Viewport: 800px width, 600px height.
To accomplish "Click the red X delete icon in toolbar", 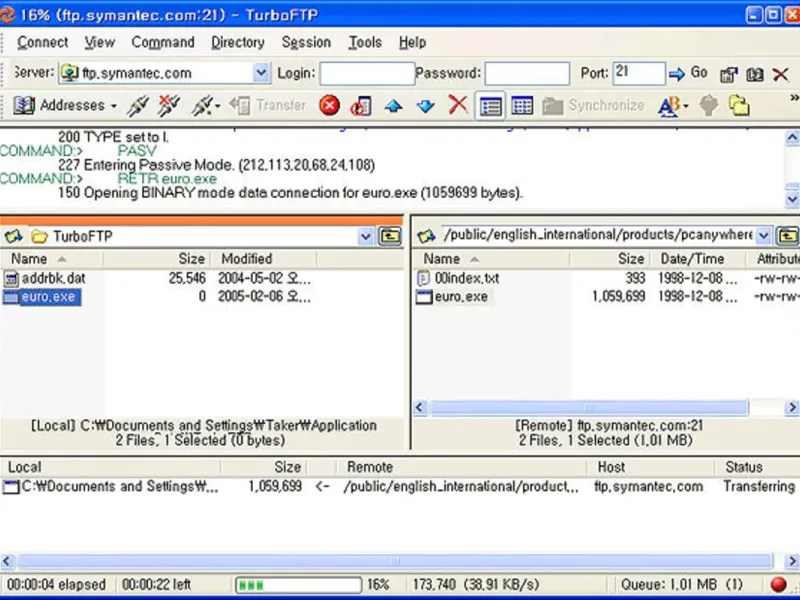I will pos(458,105).
